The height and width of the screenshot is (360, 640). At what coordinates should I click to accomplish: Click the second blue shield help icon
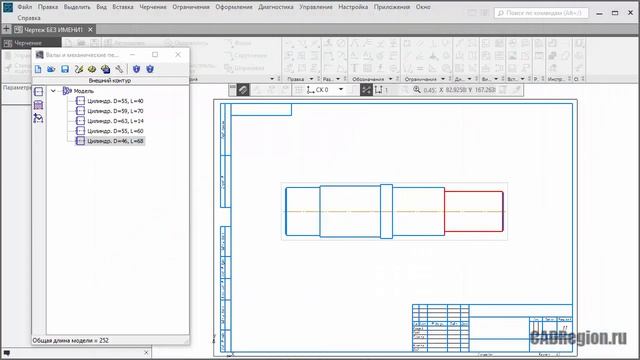pyautogui.click(x=150, y=69)
